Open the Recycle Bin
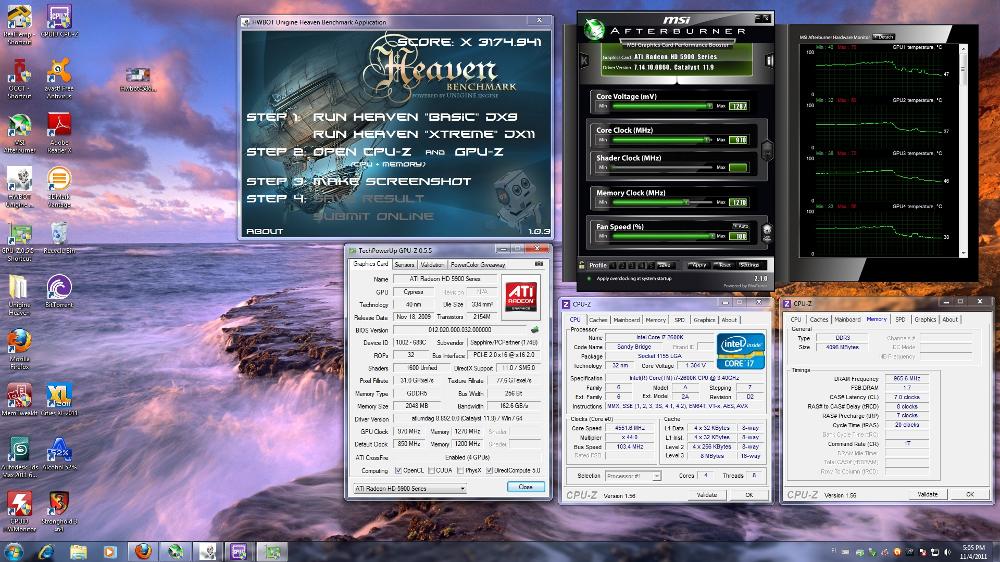 (x=59, y=237)
